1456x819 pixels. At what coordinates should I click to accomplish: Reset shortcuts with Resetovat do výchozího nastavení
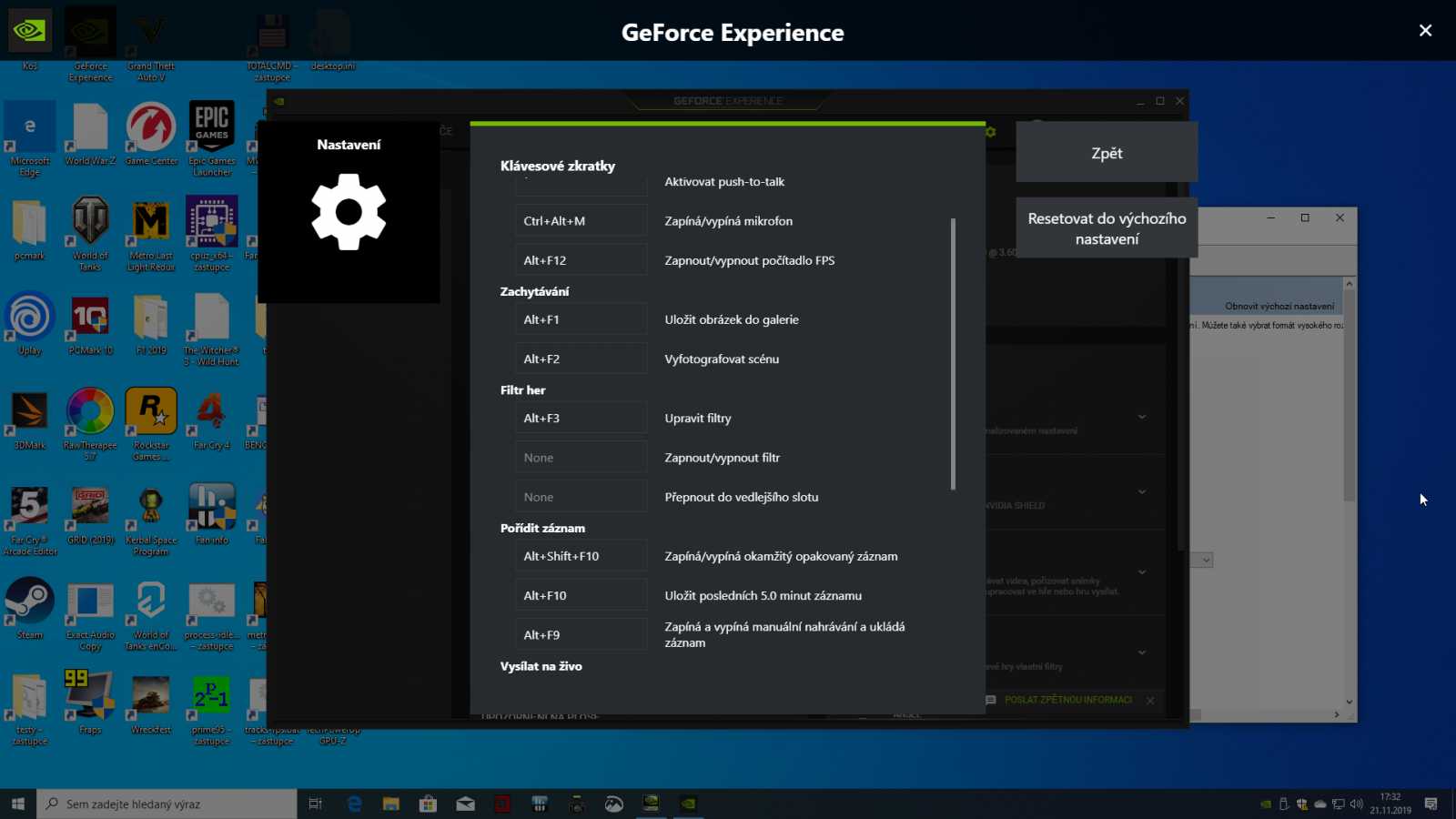(x=1107, y=228)
